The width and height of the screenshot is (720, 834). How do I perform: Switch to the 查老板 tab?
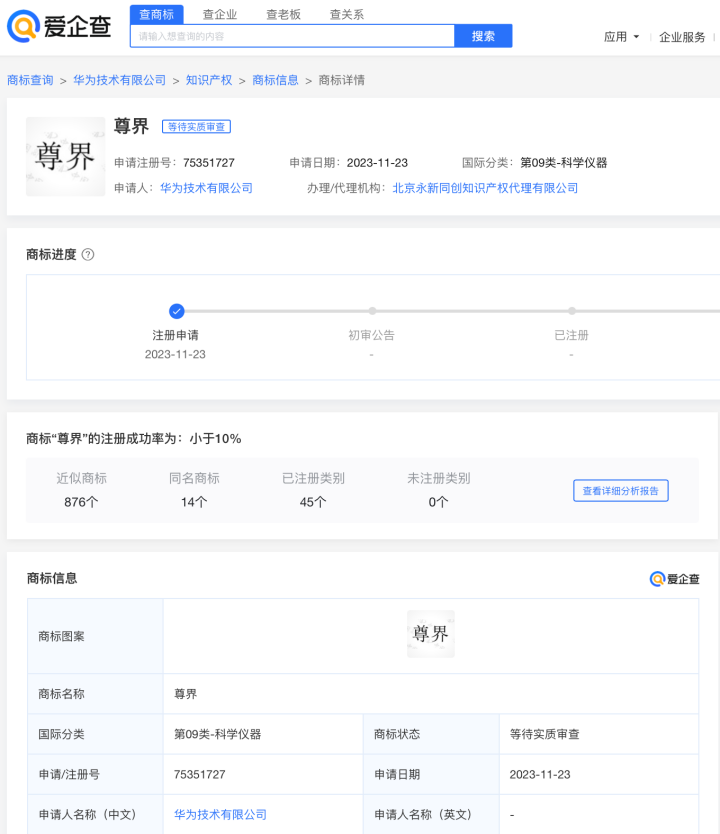283,14
